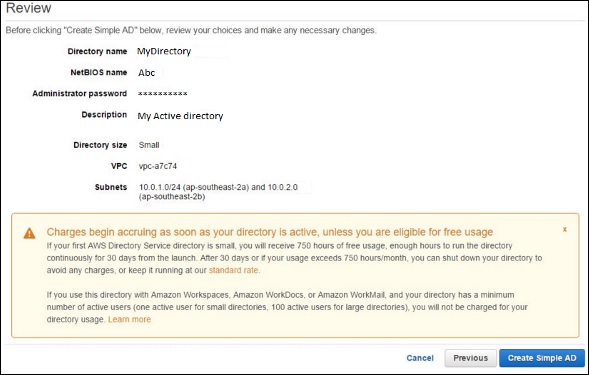Click the masked administrator password value
Viewport: 589px width, 375px height.
click(162, 94)
